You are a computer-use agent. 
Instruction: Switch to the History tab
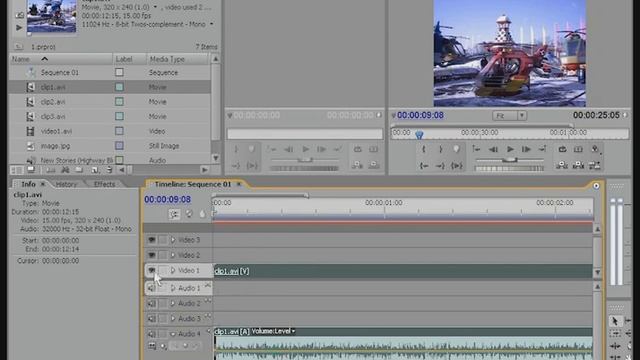(66, 184)
